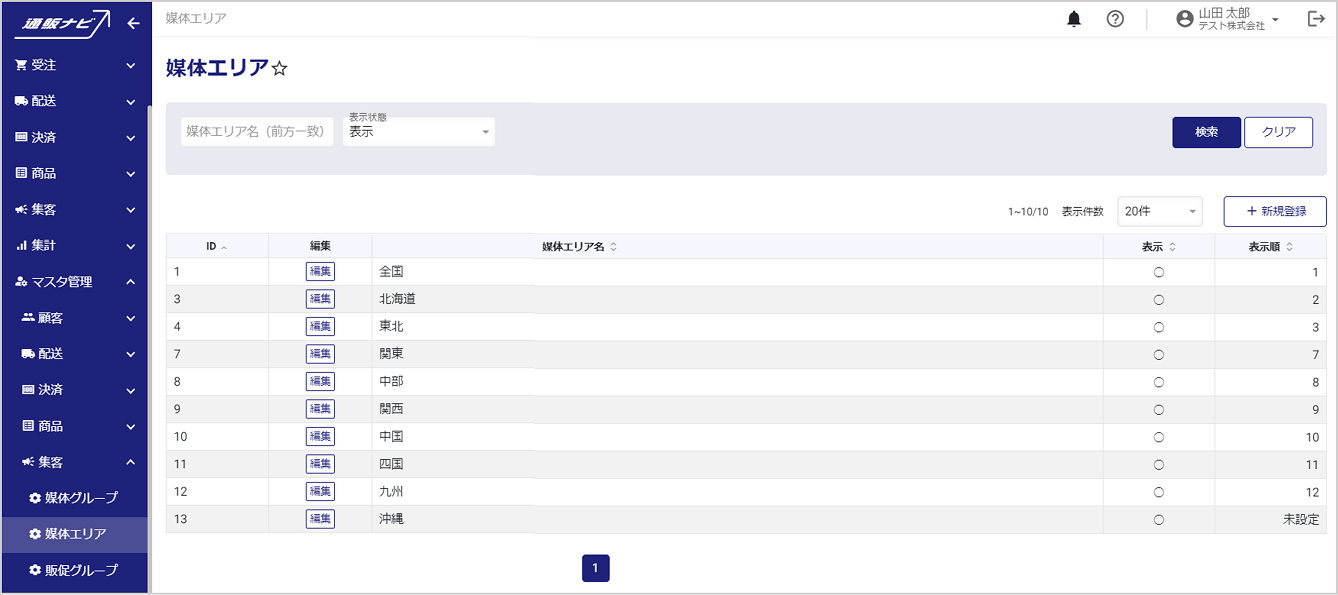Toggle sort on the 表示順 column header

(1271, 246)
